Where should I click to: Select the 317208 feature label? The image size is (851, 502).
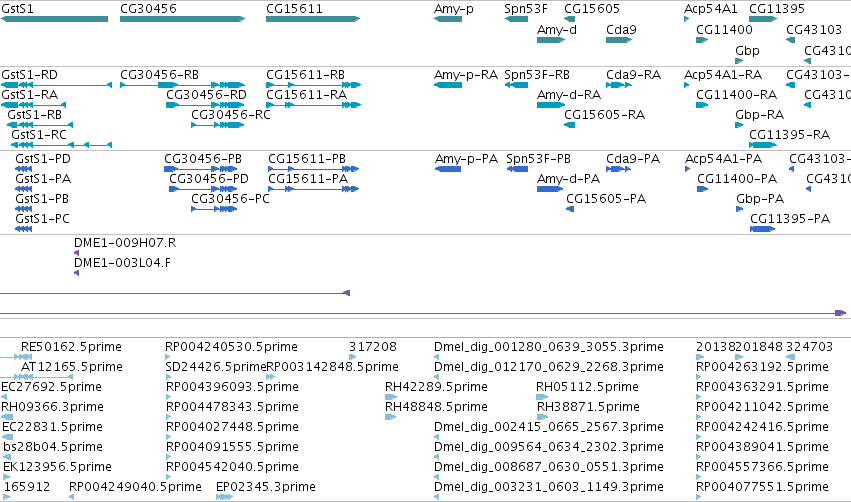tap(373, 347)
